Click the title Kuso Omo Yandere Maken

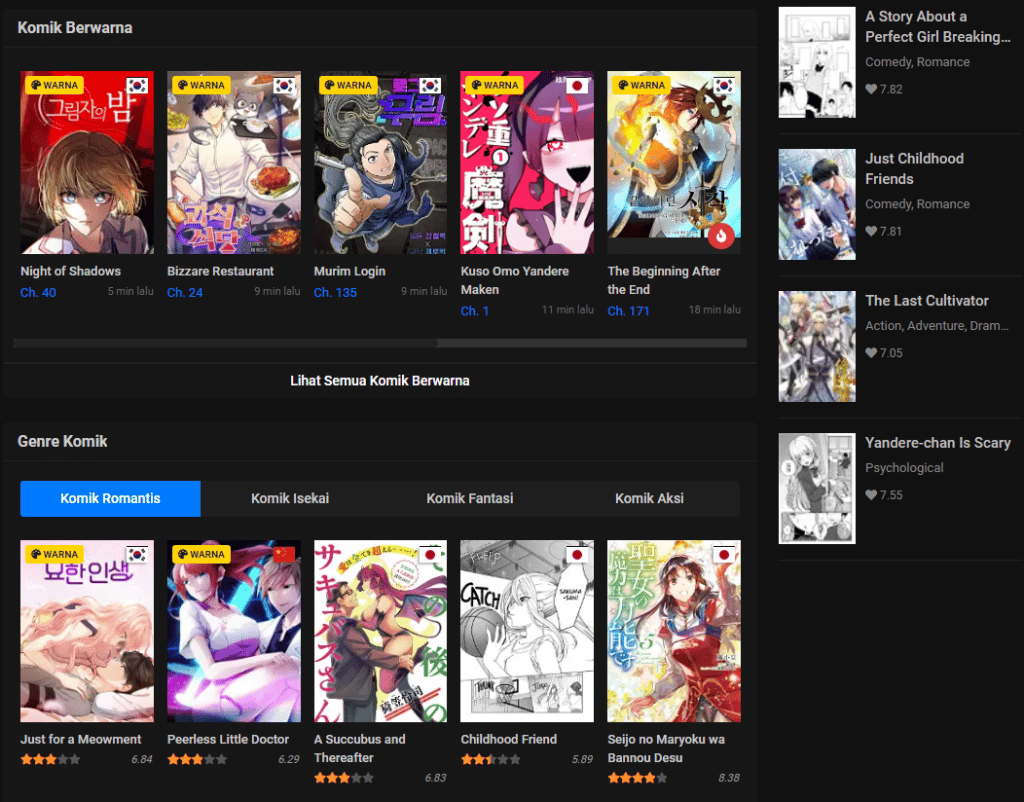coord(515,280)
